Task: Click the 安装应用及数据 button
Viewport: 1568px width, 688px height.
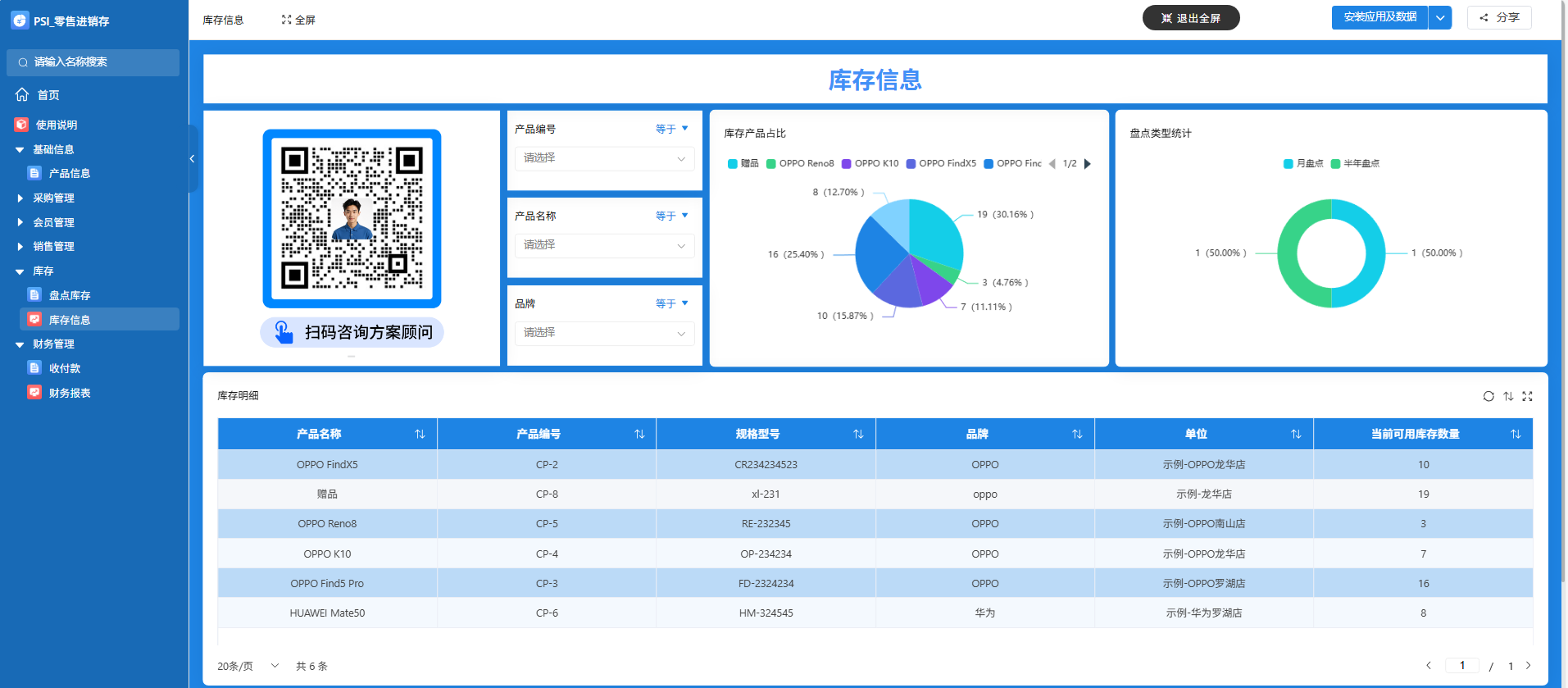Action: point(1379,17)
